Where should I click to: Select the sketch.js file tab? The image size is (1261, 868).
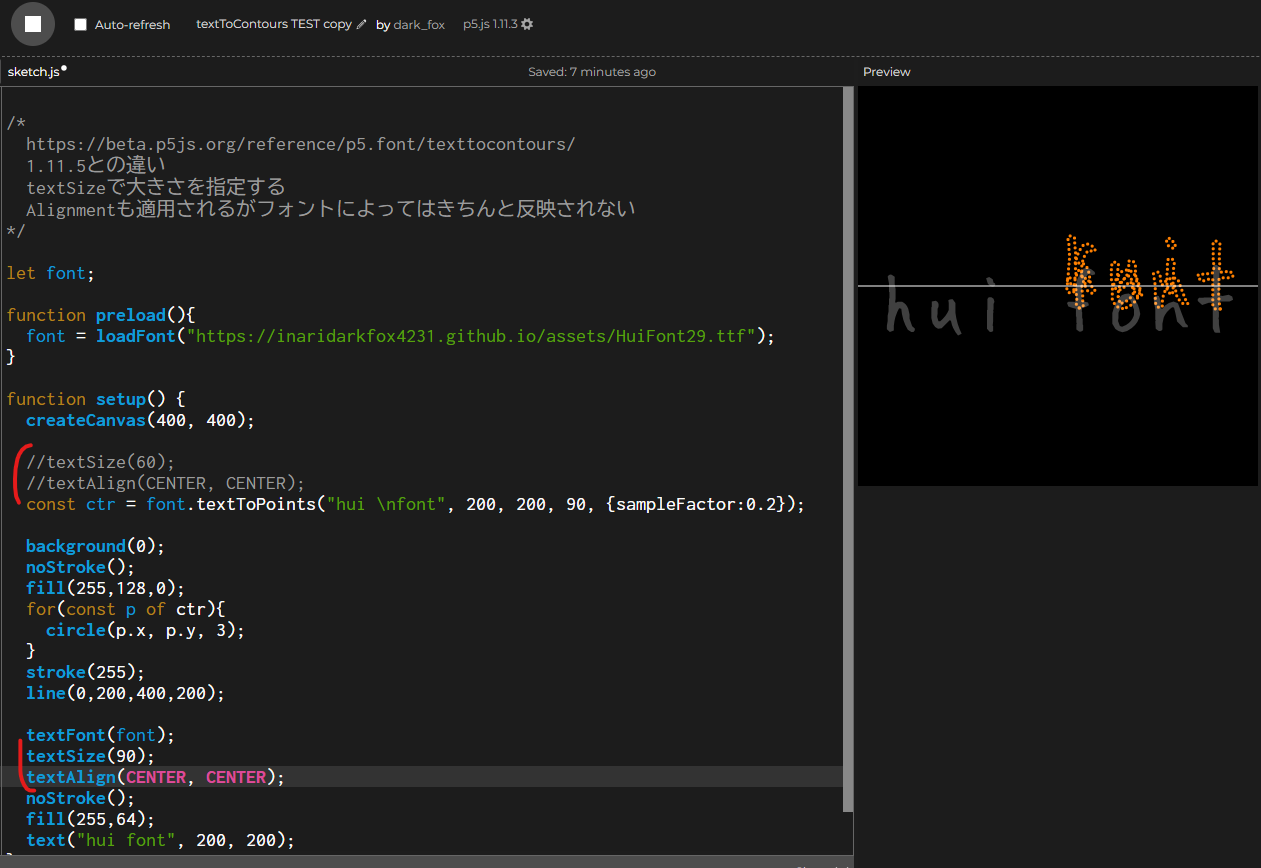[x=33, y=72]
